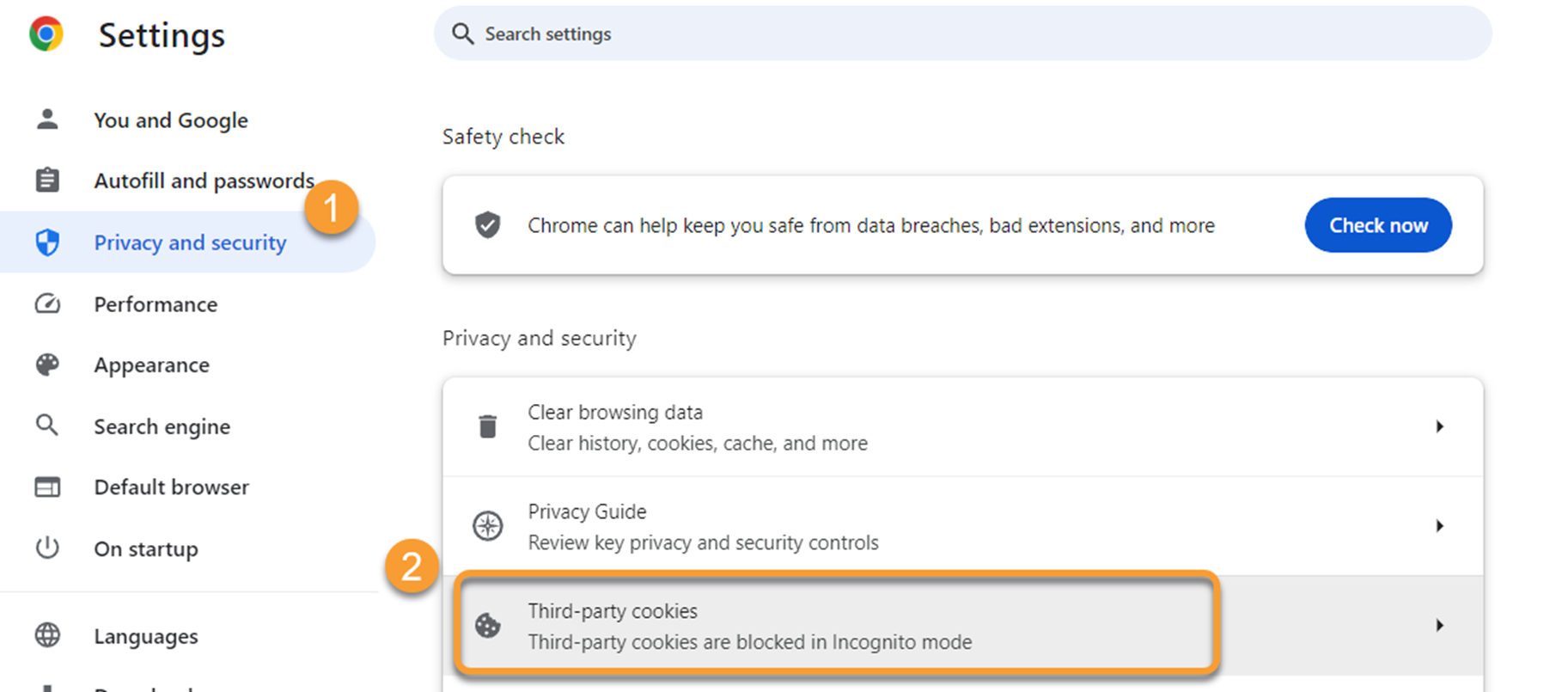Click the Check now button
Image resolution: width=1568 pixels, height=692 pixels.
click(x=1378, y=225)
